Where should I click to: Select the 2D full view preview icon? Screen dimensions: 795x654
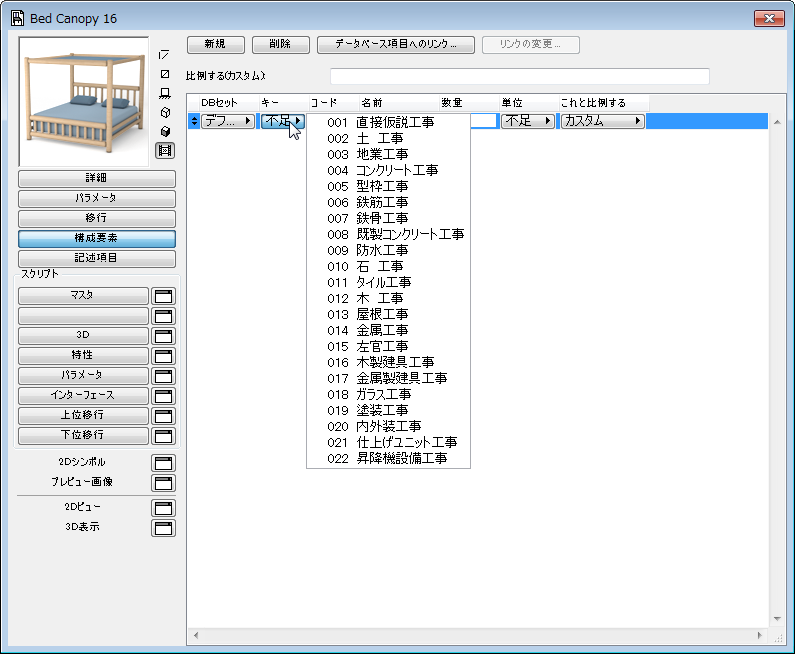pyautogui.click(x=165, y=74)
